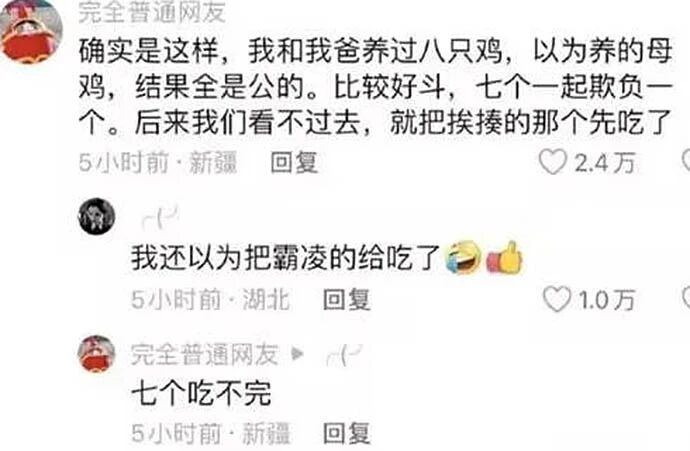The height and width of the screenshot is (451, 690).
Task: Open the replied-to username after the arrow
Action: click(344, 355)
